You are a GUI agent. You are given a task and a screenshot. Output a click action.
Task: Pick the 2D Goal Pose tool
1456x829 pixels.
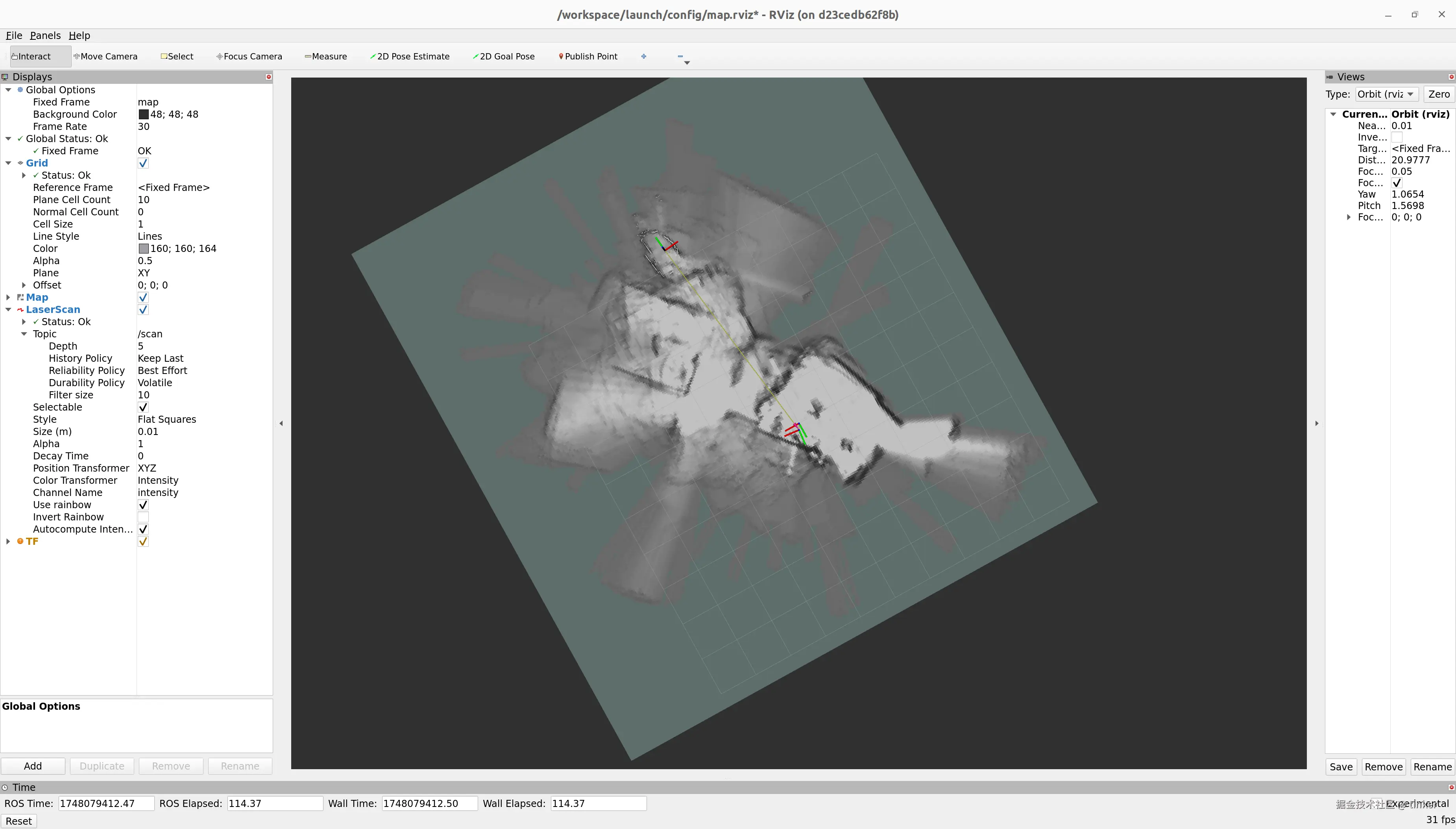pyautogui.click(x=504, y=56)
